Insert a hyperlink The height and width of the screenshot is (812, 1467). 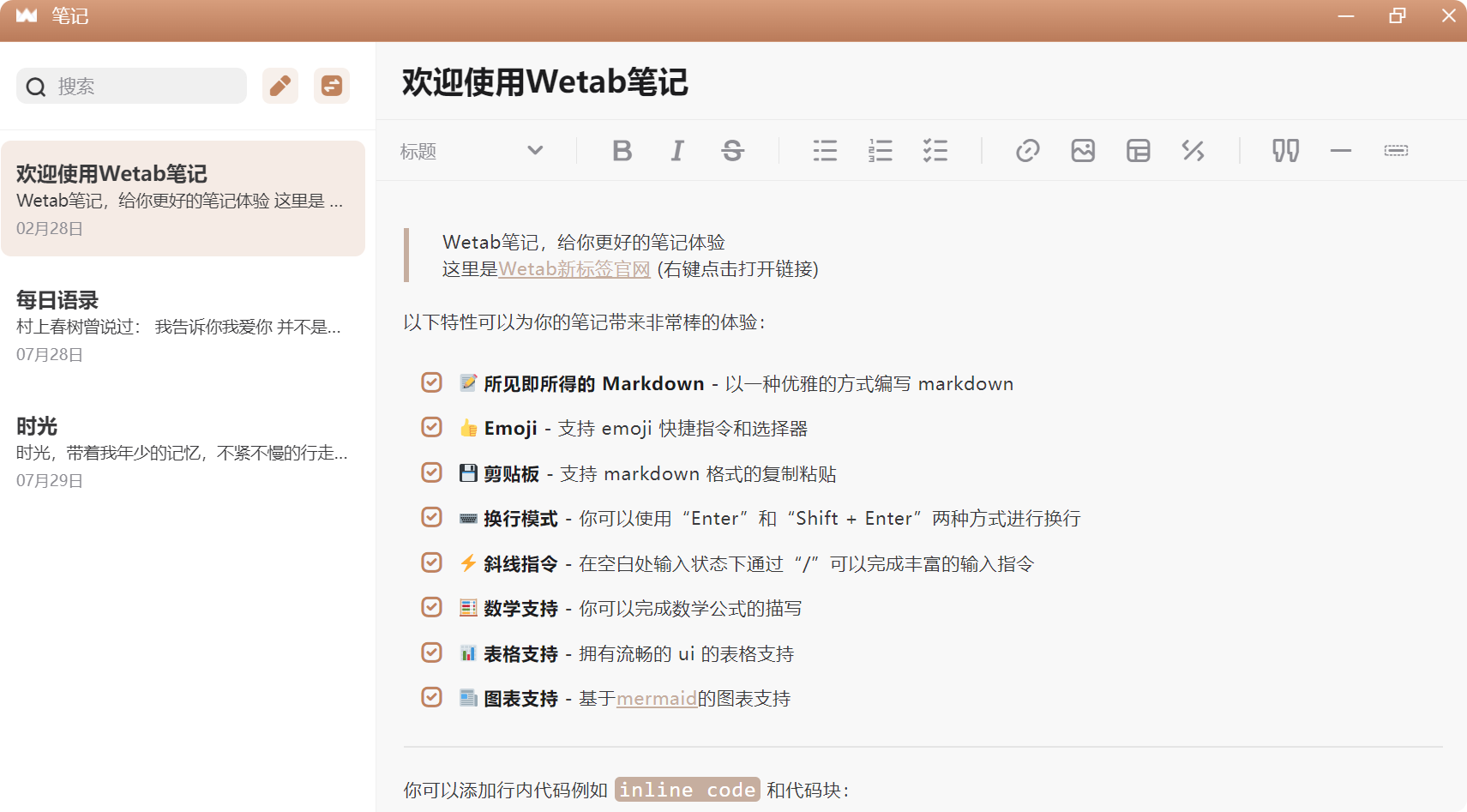coord(1027,151)
